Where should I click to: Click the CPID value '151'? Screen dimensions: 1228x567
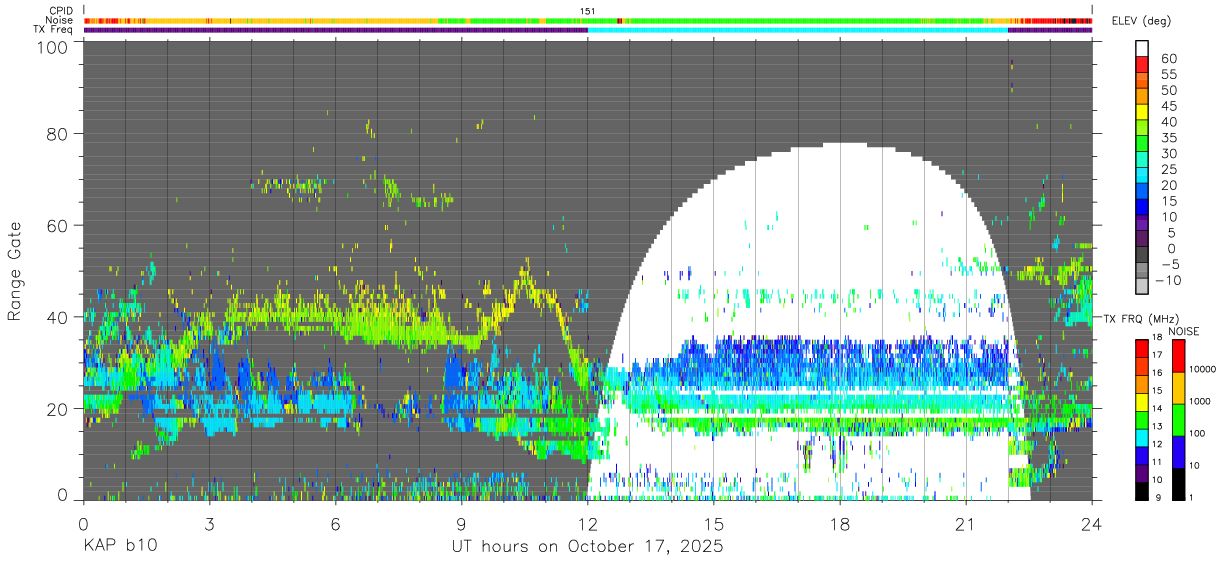[x=588, y=11]
